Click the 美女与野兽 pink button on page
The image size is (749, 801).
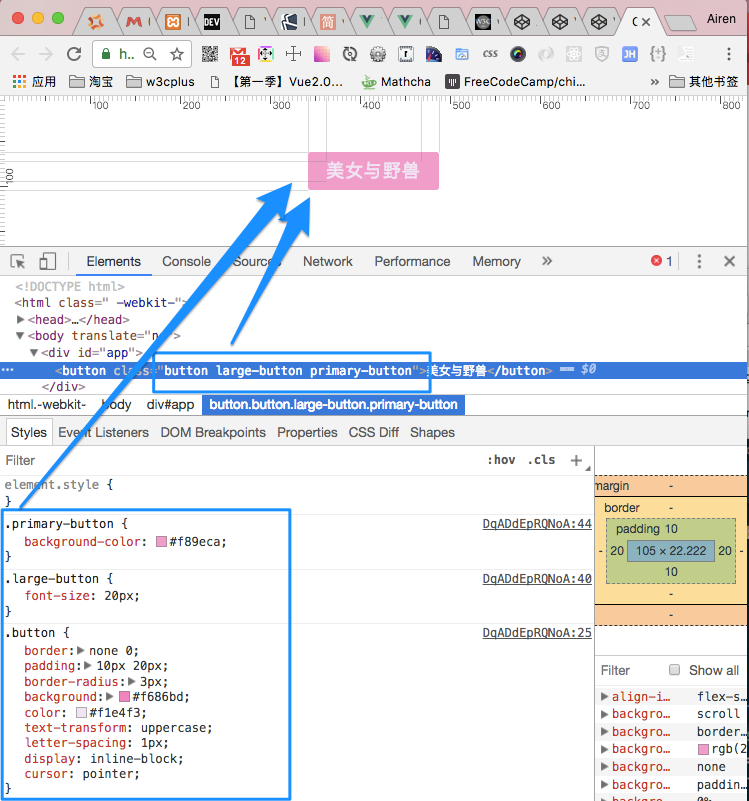[373, 171]
